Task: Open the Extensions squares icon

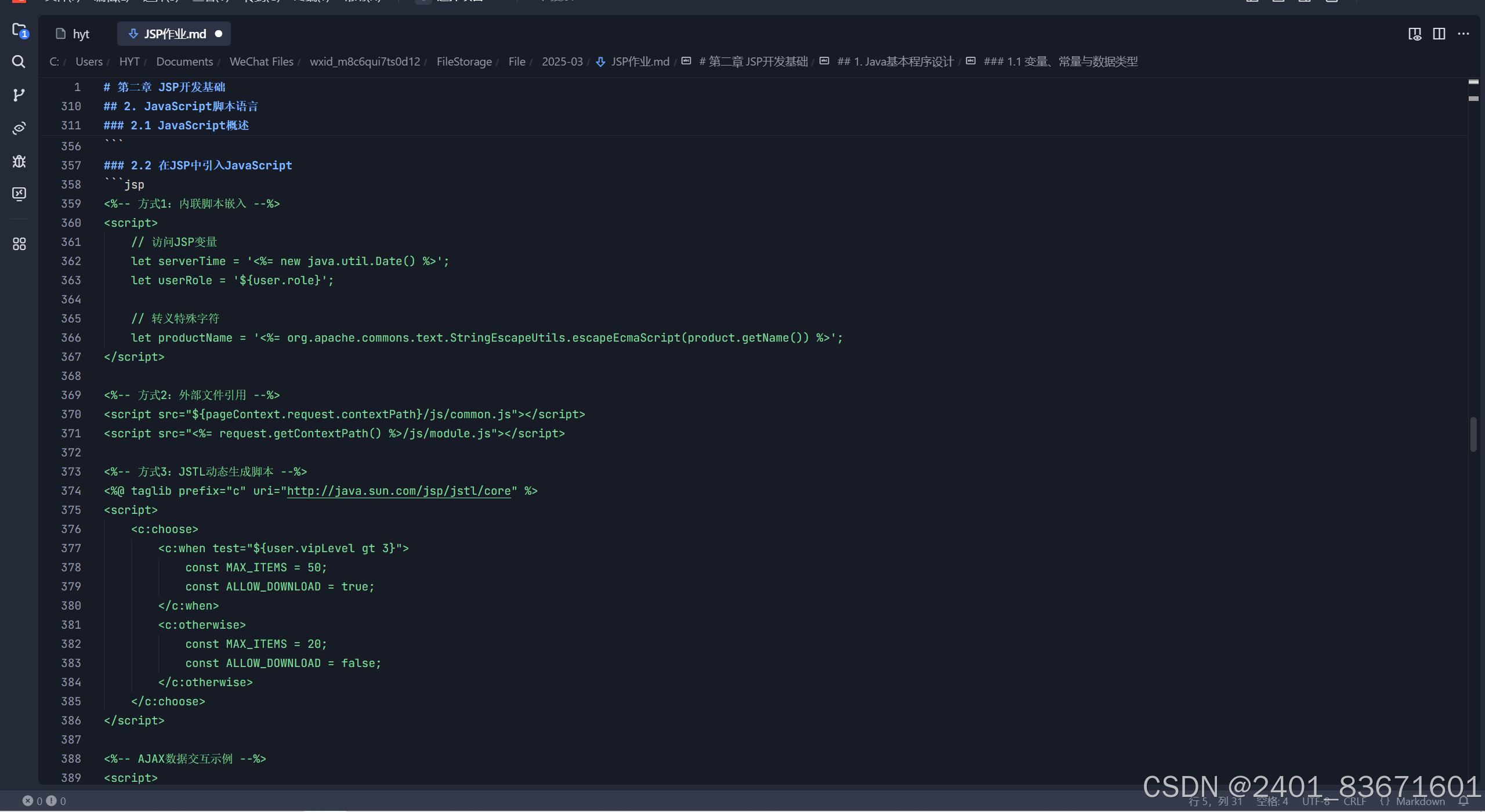Action: (19, 244)
